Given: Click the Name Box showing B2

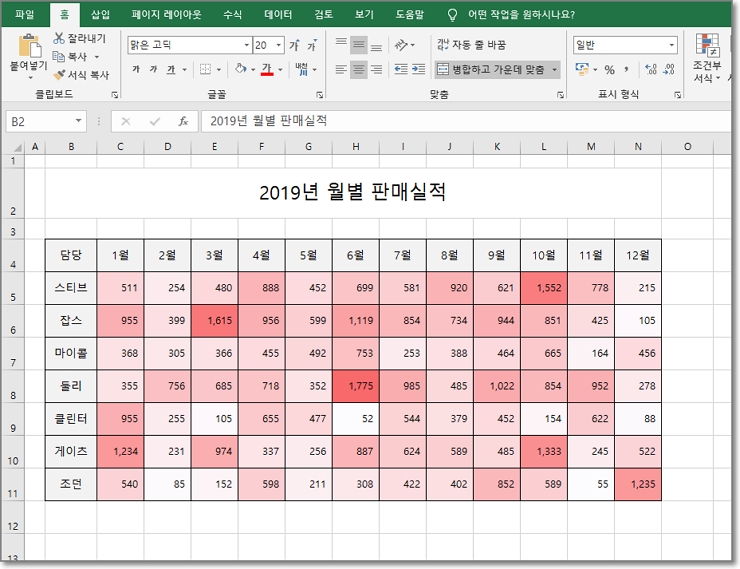Looking at the screenshot, I should coord(40,122).
